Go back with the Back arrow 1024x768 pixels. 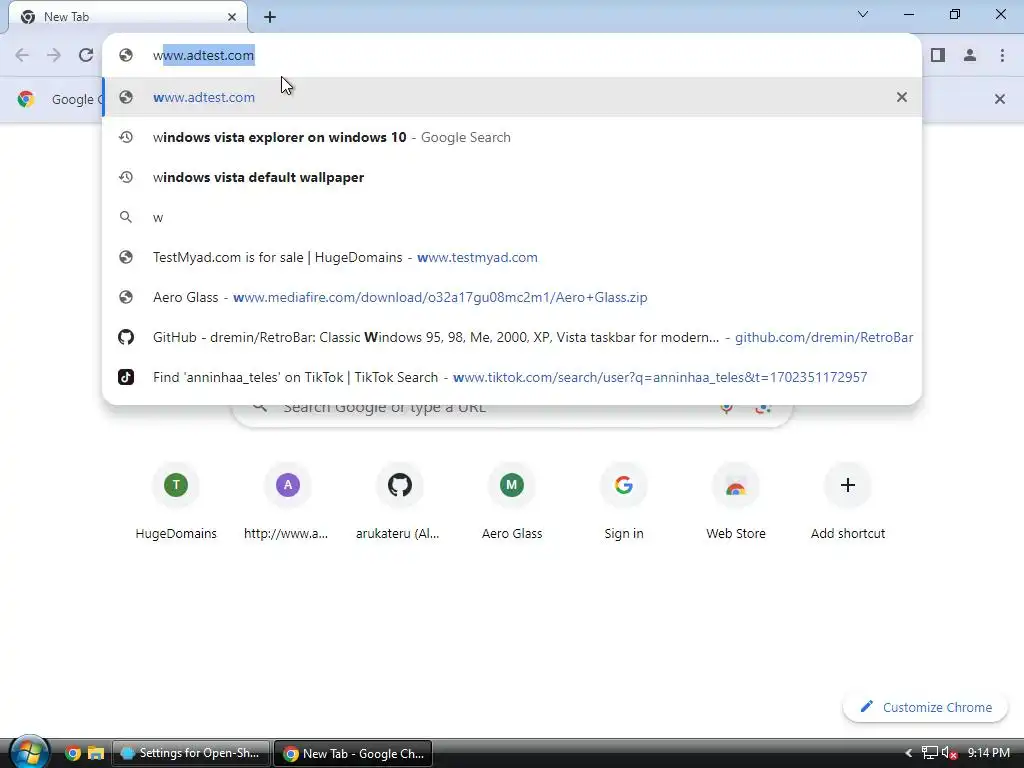(22, 55)
